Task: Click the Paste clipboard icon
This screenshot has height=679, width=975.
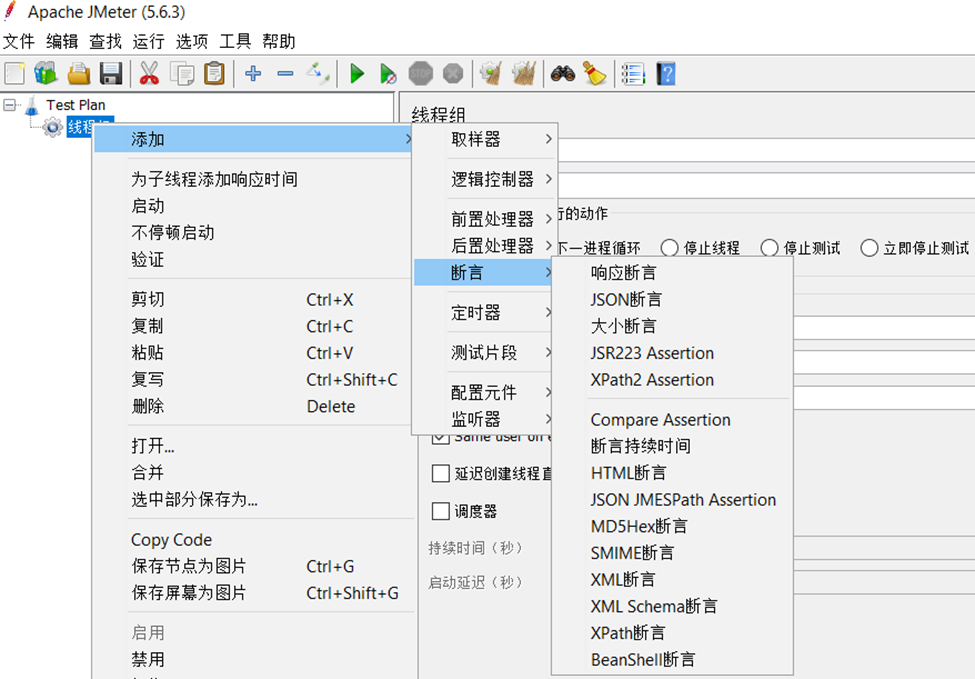Action: [215, 73]
